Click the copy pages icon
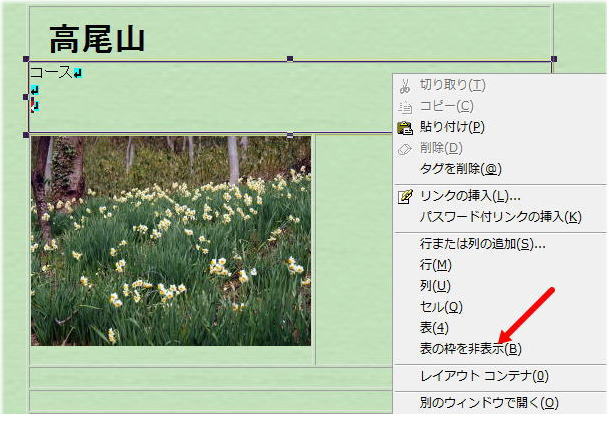 pyautogui.click(x=405, y=107)
